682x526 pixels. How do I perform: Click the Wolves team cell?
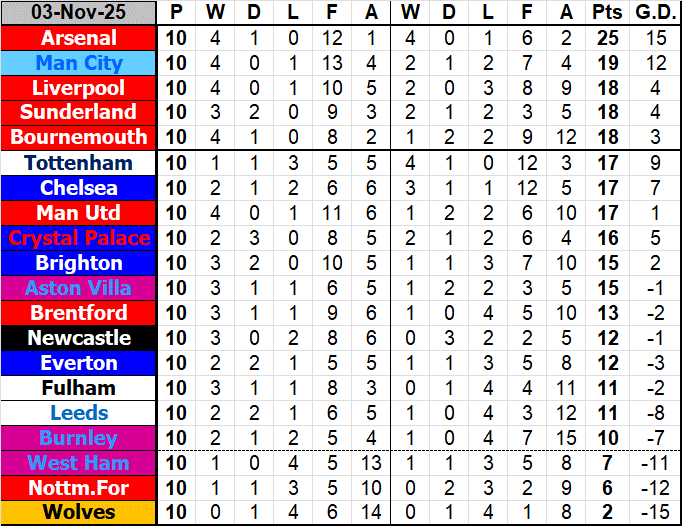pyautogui.click(x=79, y=513)
